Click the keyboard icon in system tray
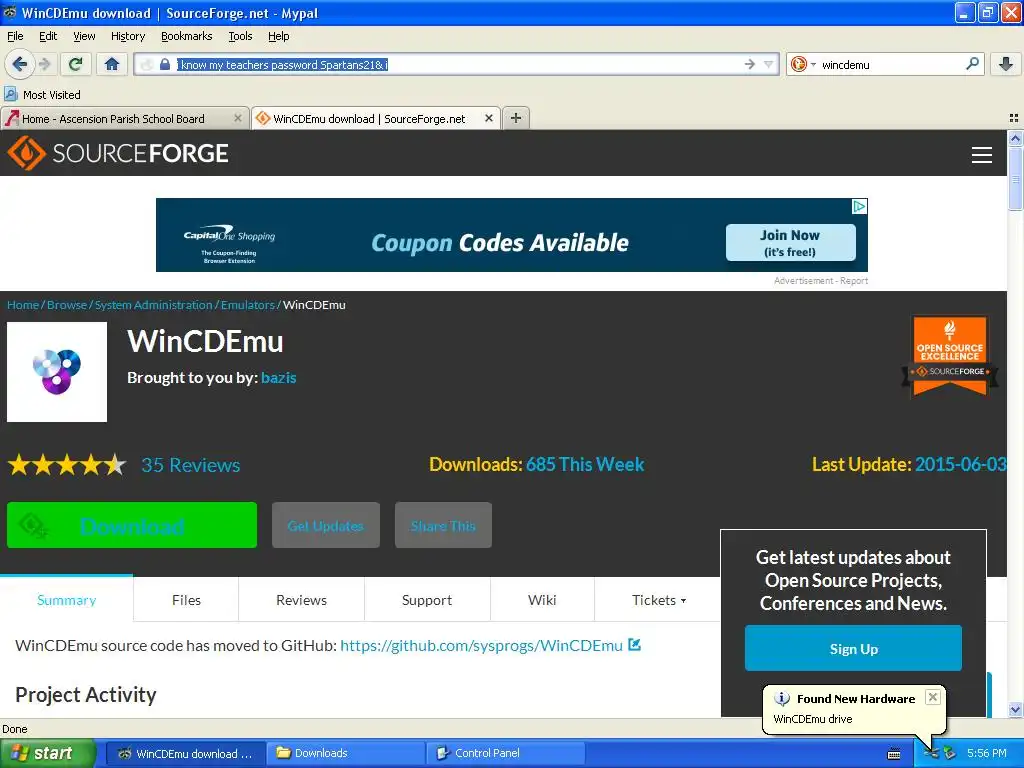This screenshot has height=768, width=1024. pyautogui.click(x=894, y=754)
